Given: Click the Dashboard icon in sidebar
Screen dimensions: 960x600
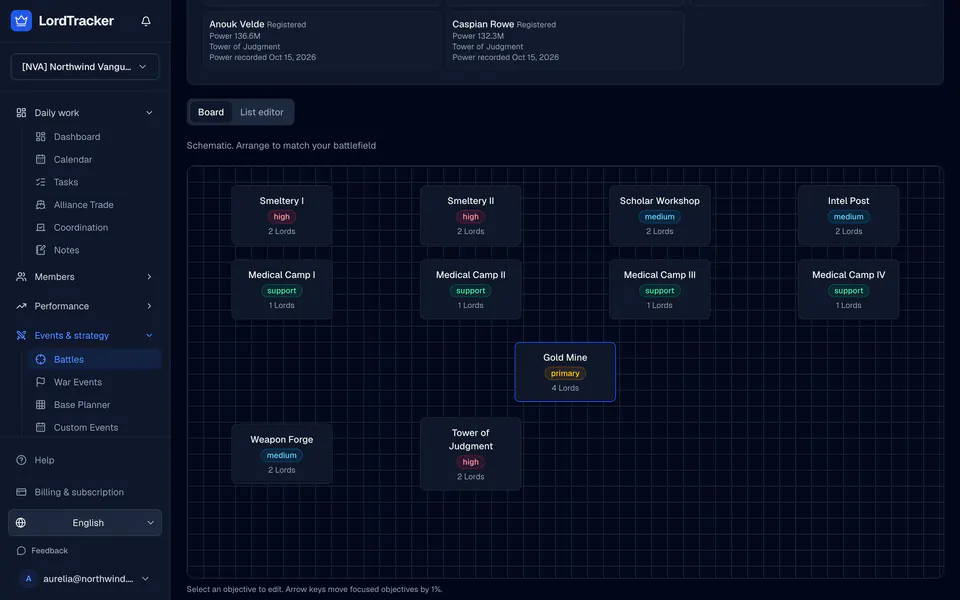Looking at the screenshot, I should 40,137.
